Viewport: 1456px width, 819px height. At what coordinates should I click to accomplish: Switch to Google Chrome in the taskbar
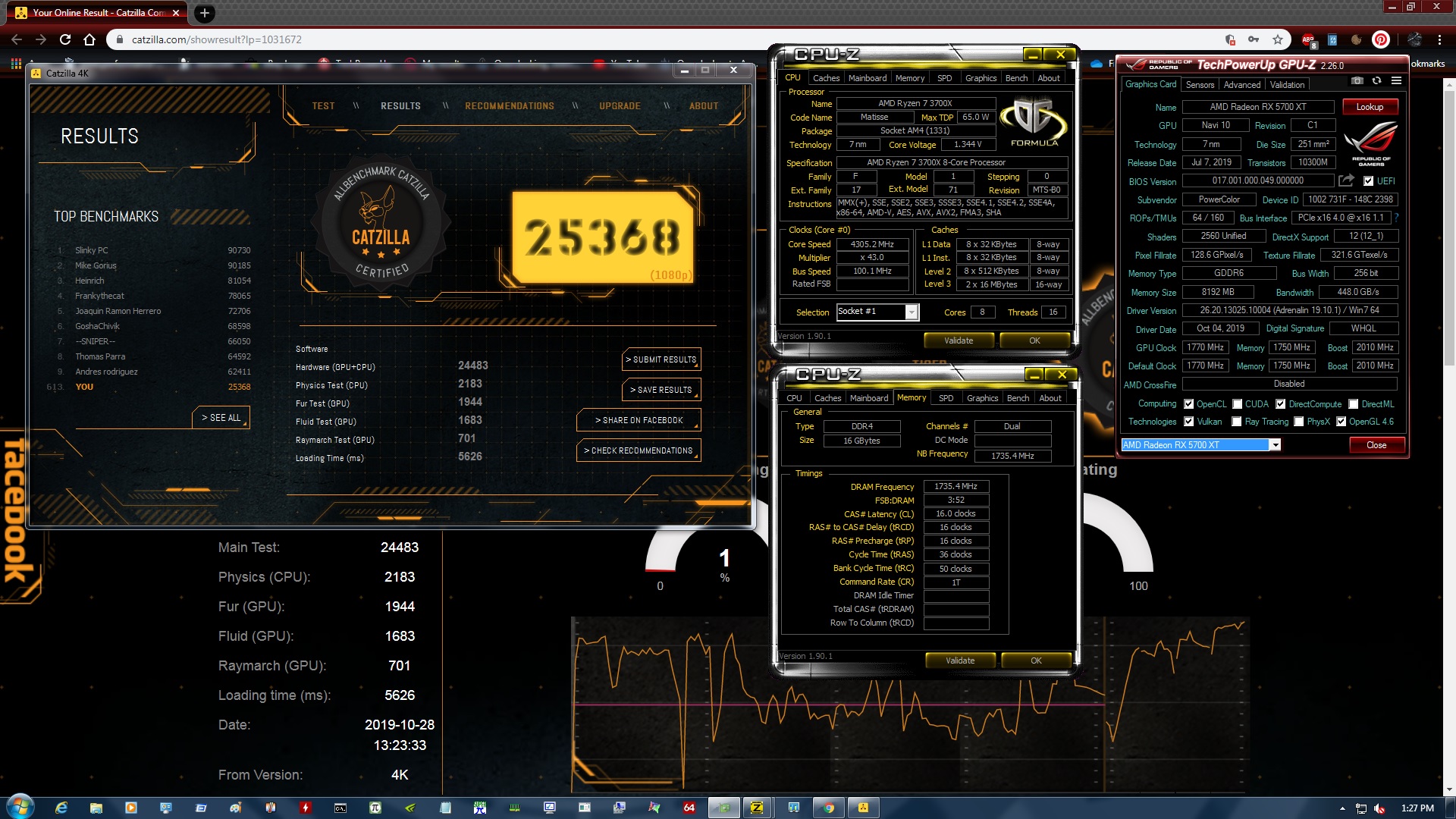tap(828, 808)
